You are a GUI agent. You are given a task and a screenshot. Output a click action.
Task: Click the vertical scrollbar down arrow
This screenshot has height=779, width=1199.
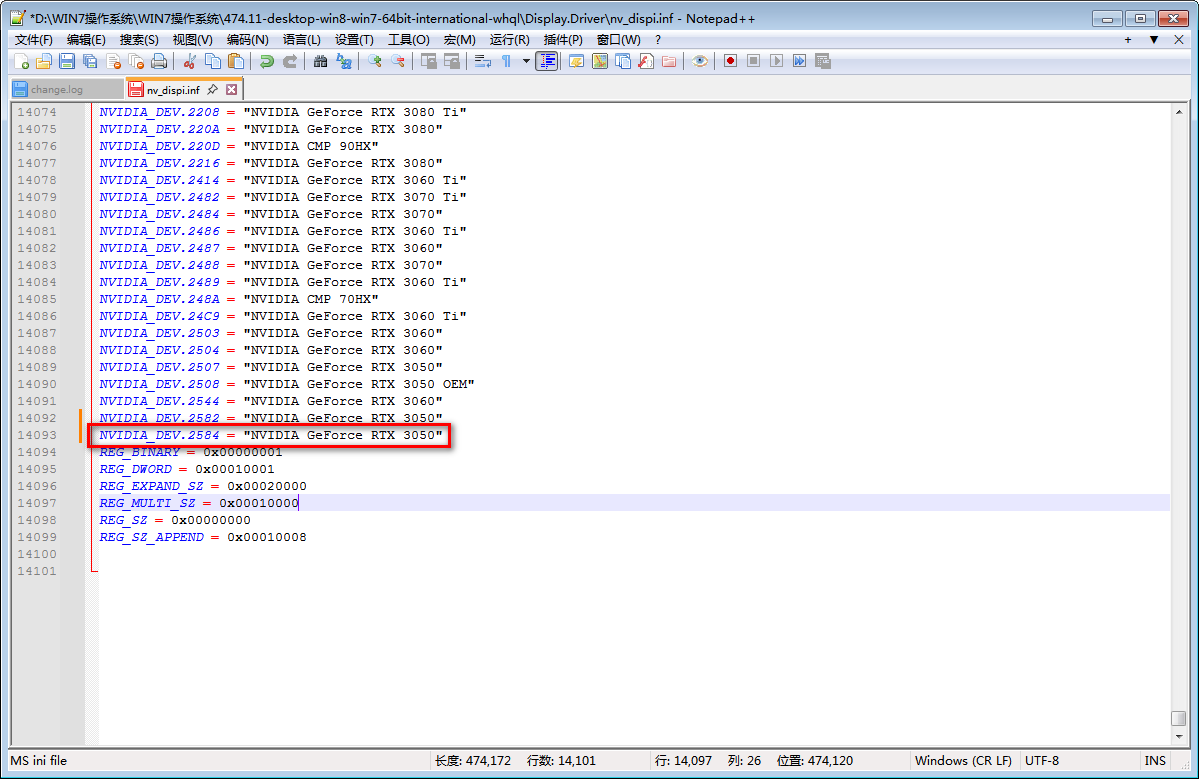(1178, 736)
